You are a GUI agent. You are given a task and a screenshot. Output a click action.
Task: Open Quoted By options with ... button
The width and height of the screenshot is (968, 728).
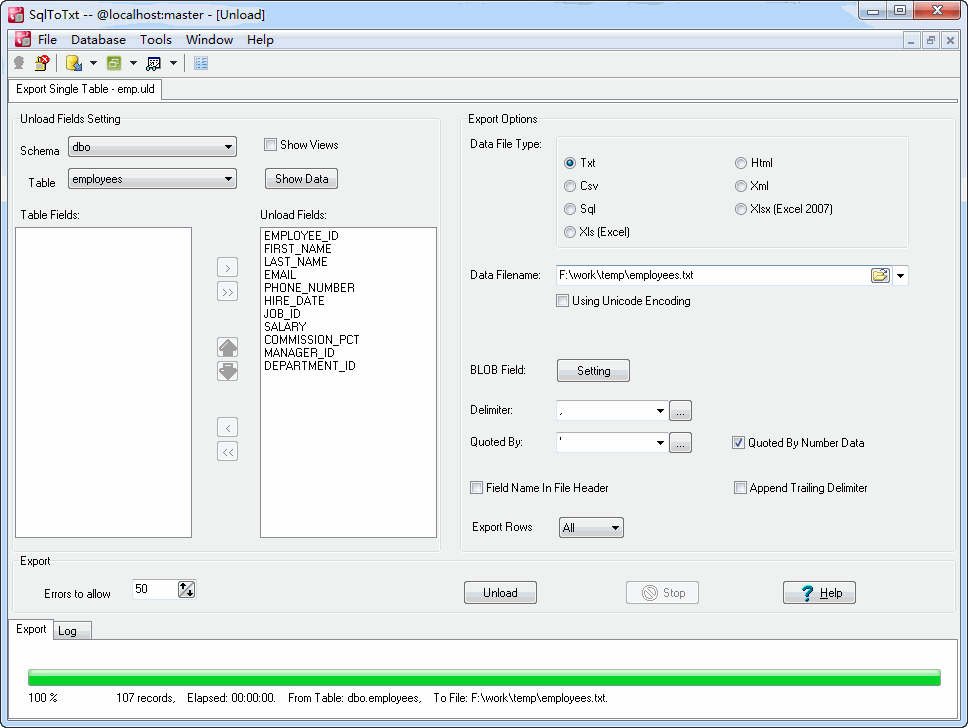click(680, 443)
